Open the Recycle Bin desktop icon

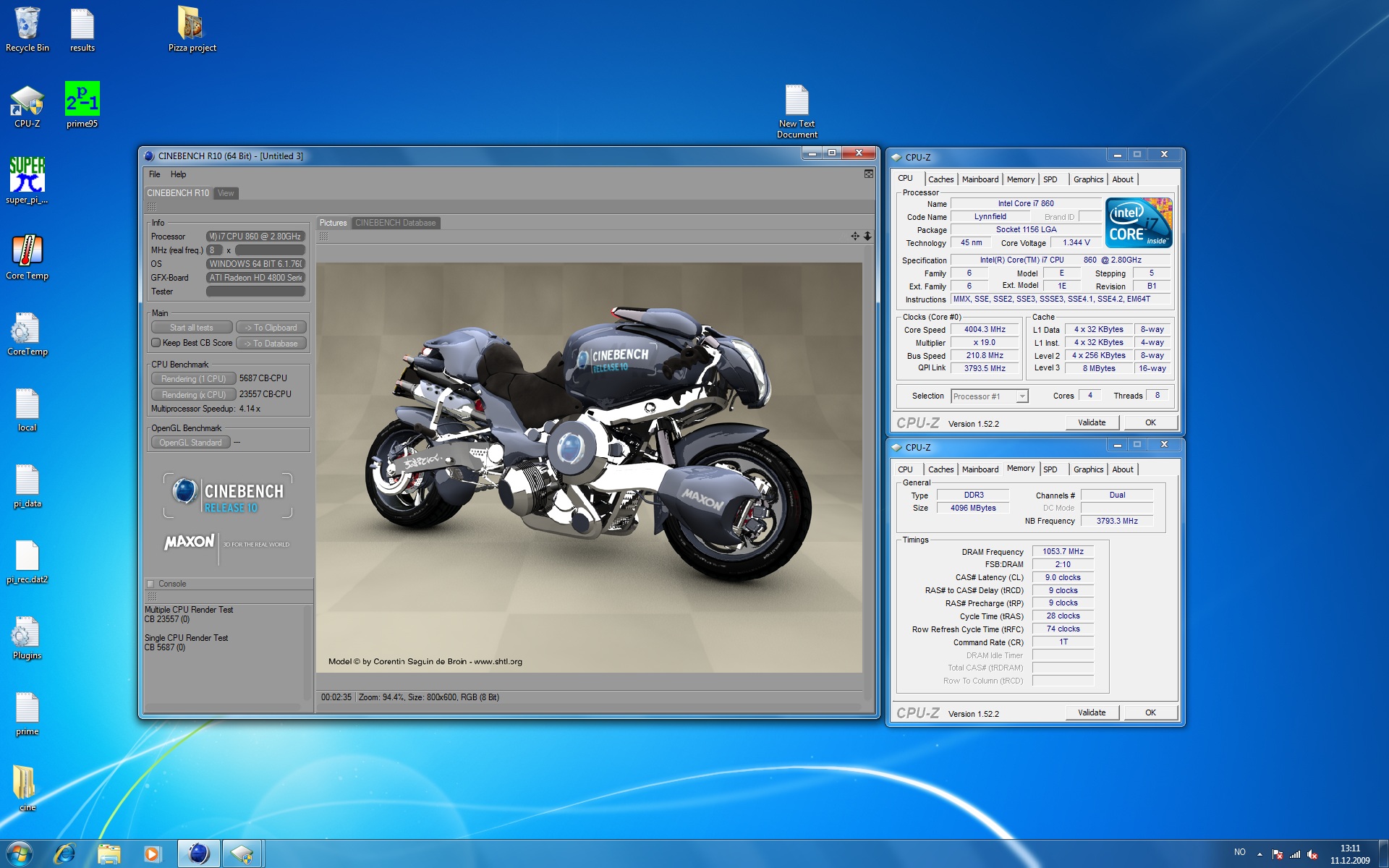[27, 29]
